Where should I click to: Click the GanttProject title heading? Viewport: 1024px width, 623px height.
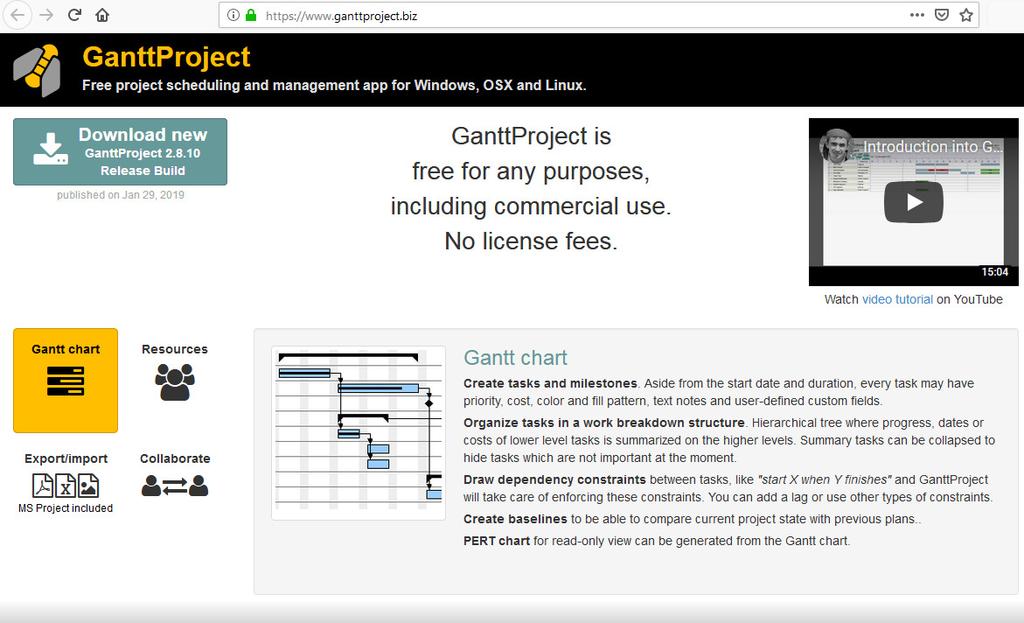click(x=166, y=57)
